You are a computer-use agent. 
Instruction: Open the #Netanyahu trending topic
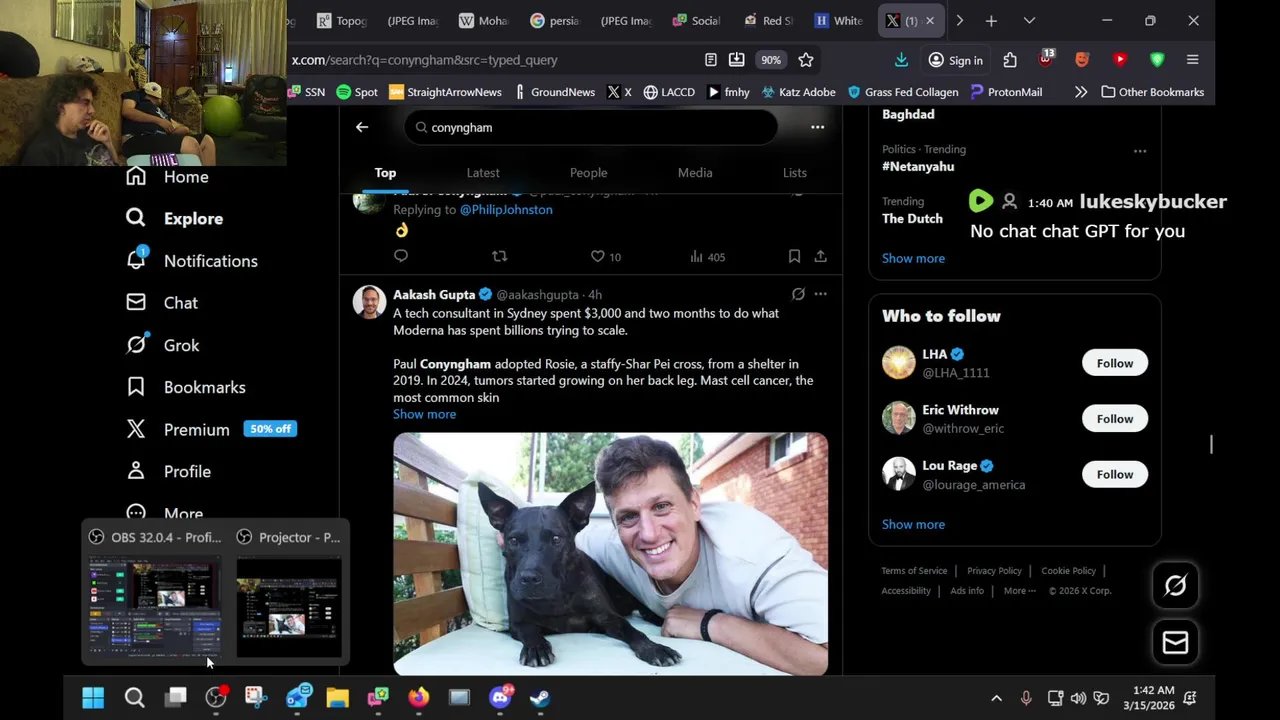point(918,167)
